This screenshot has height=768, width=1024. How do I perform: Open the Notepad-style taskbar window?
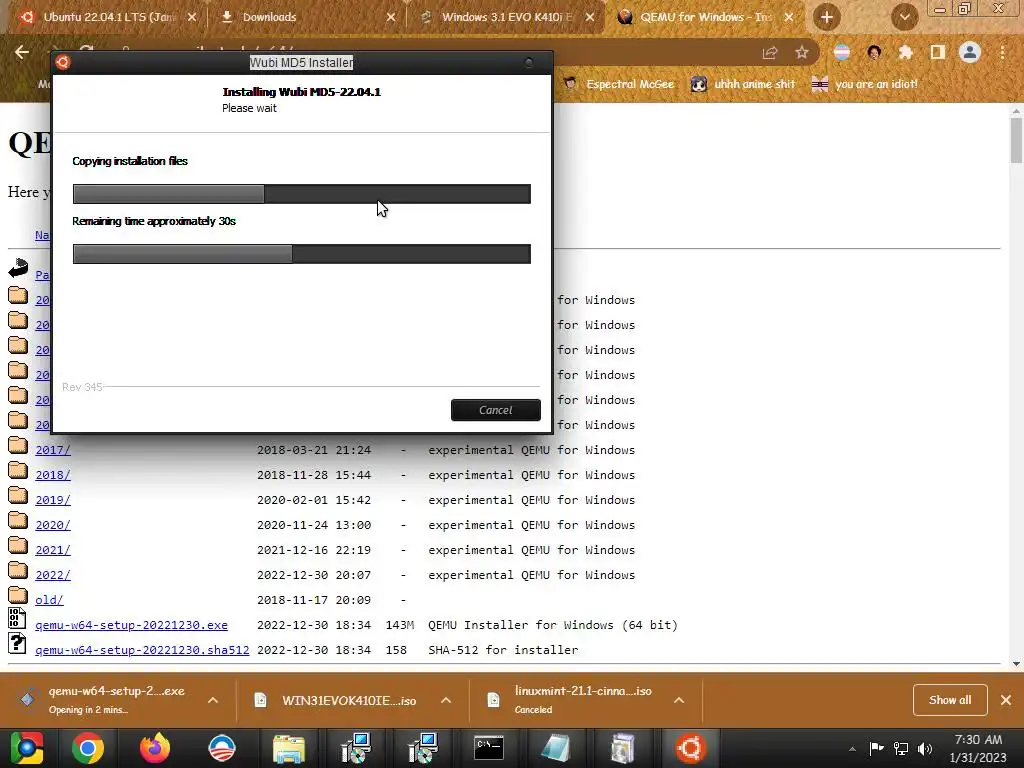pyautogui.click(x=556, y=748)
